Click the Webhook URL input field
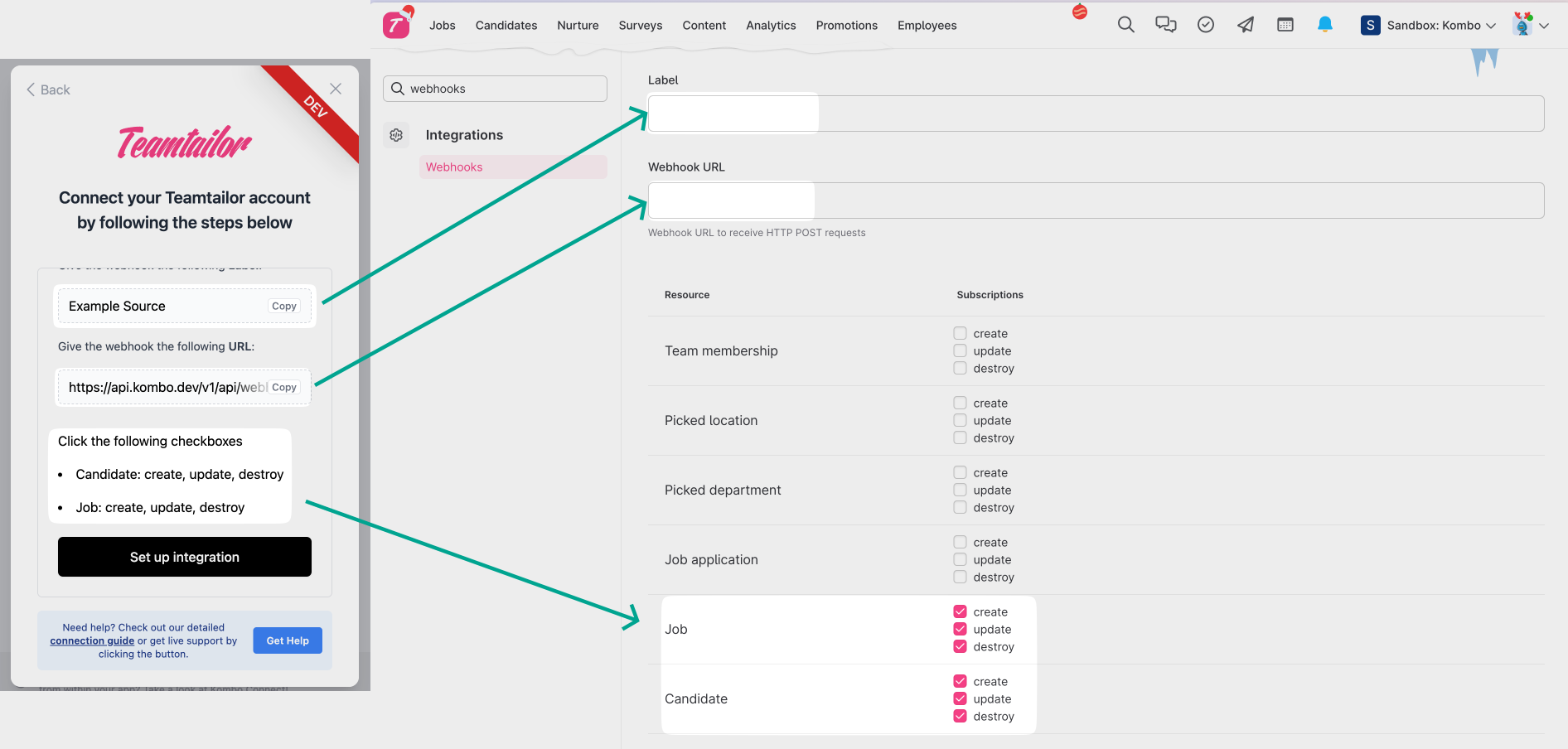 pos(1096,201)
